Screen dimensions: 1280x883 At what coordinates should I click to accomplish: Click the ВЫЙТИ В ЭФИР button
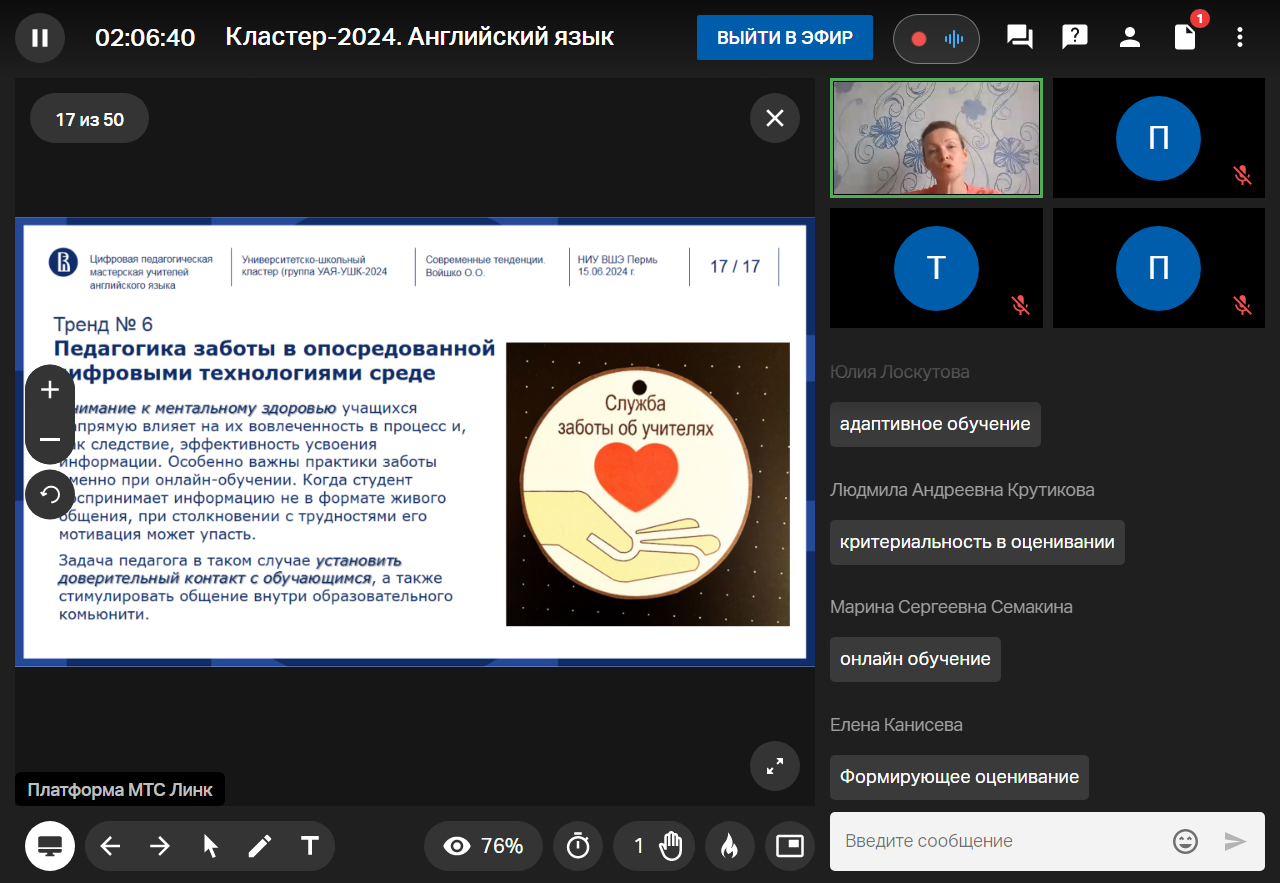784,38
